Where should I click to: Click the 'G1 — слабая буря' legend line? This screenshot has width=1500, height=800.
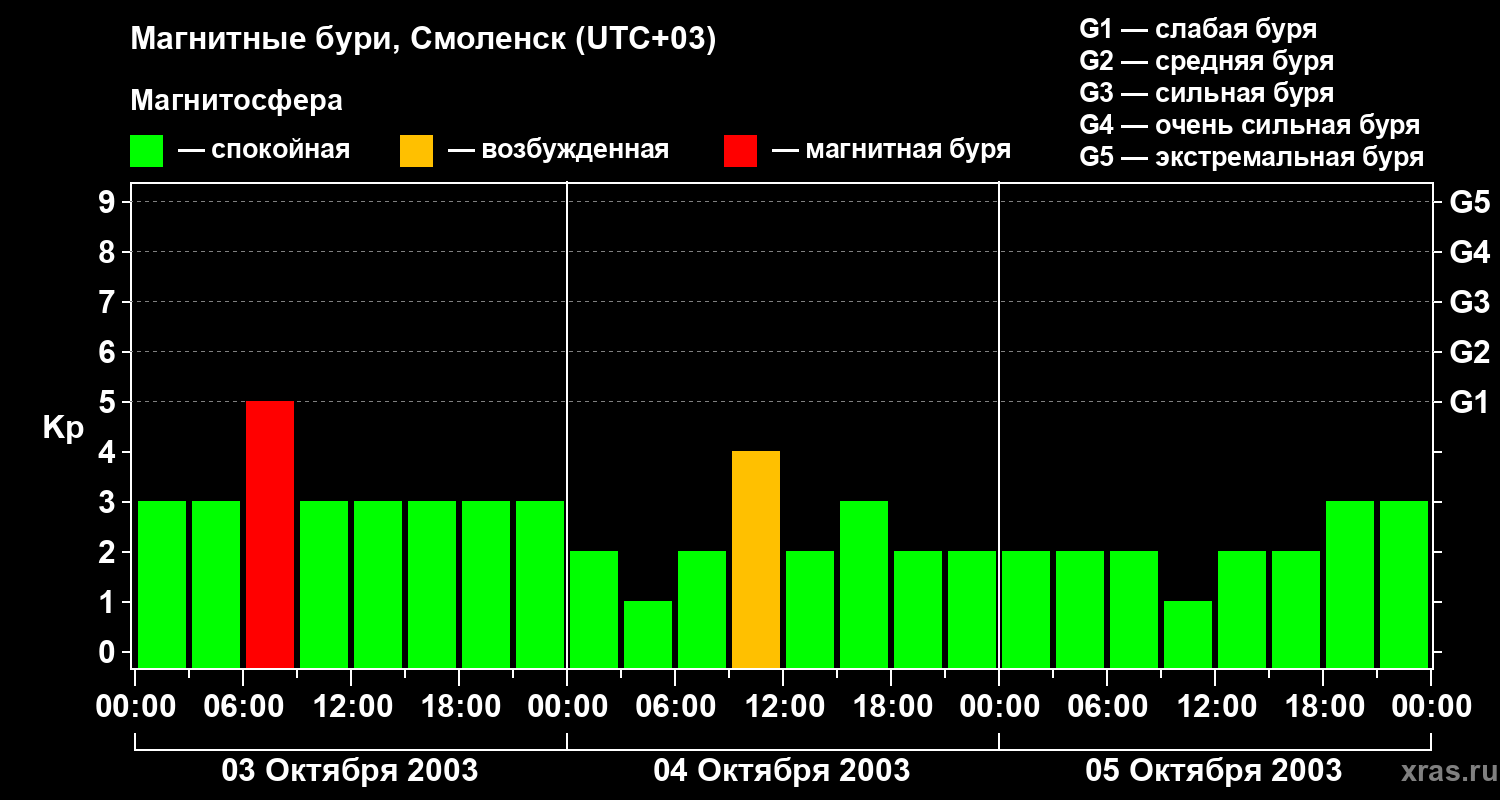point(1198,29)
